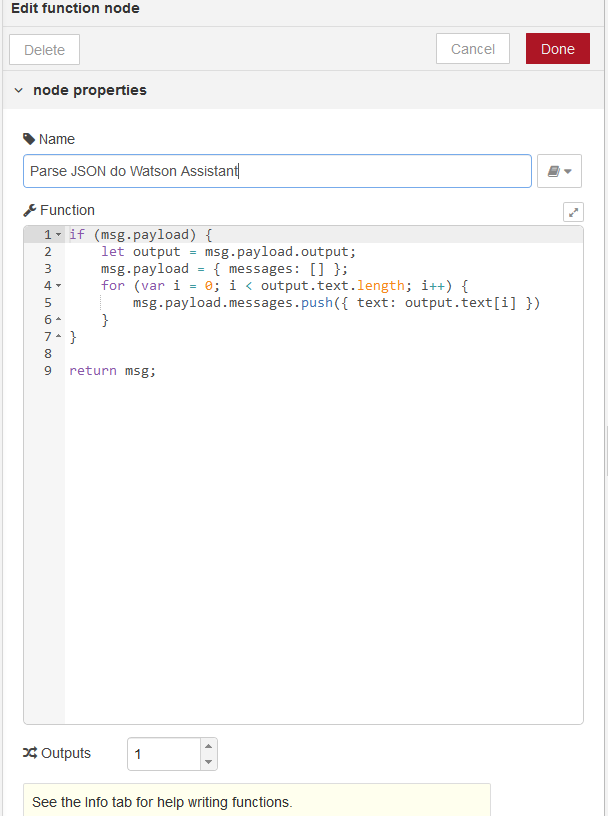Click 'msg.payload = { messages: [] };' line
Image resolution: width=608 pixels, height=816 pixels.
[x=224, y=269]
